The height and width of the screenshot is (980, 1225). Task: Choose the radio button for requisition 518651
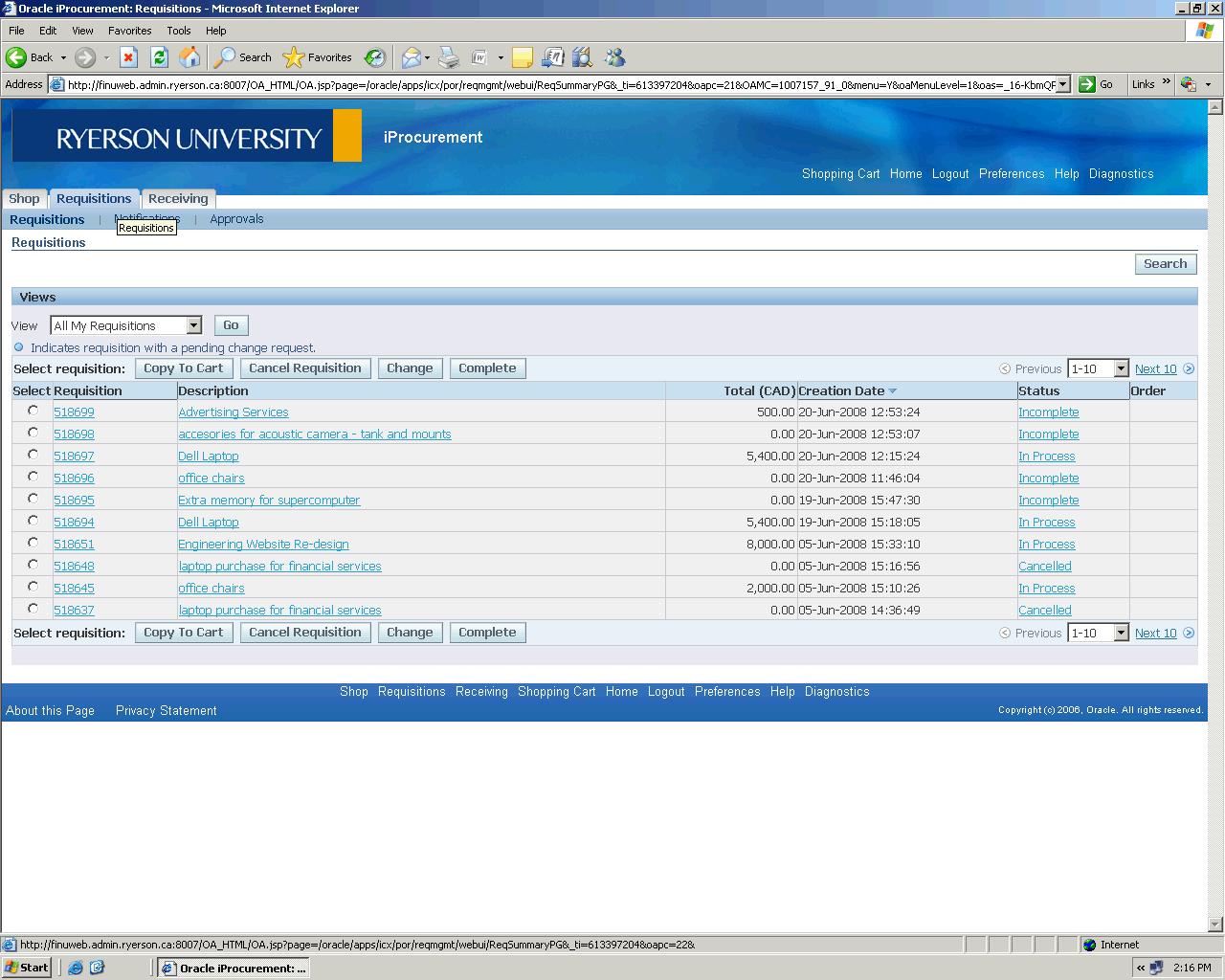tap(33, 543)
